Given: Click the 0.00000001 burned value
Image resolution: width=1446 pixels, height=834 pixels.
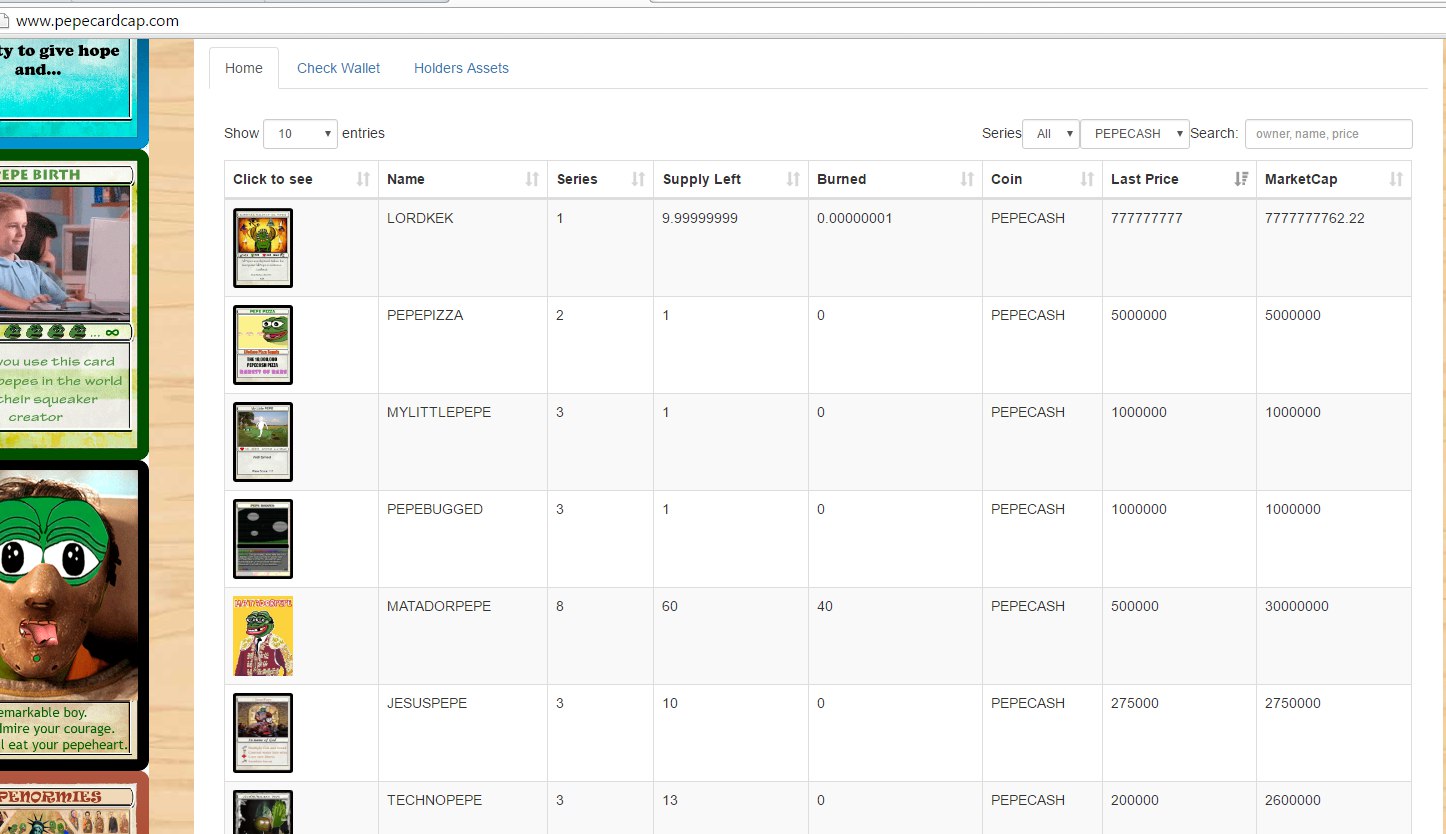Looking at the screenshot, I should point(855,218).
